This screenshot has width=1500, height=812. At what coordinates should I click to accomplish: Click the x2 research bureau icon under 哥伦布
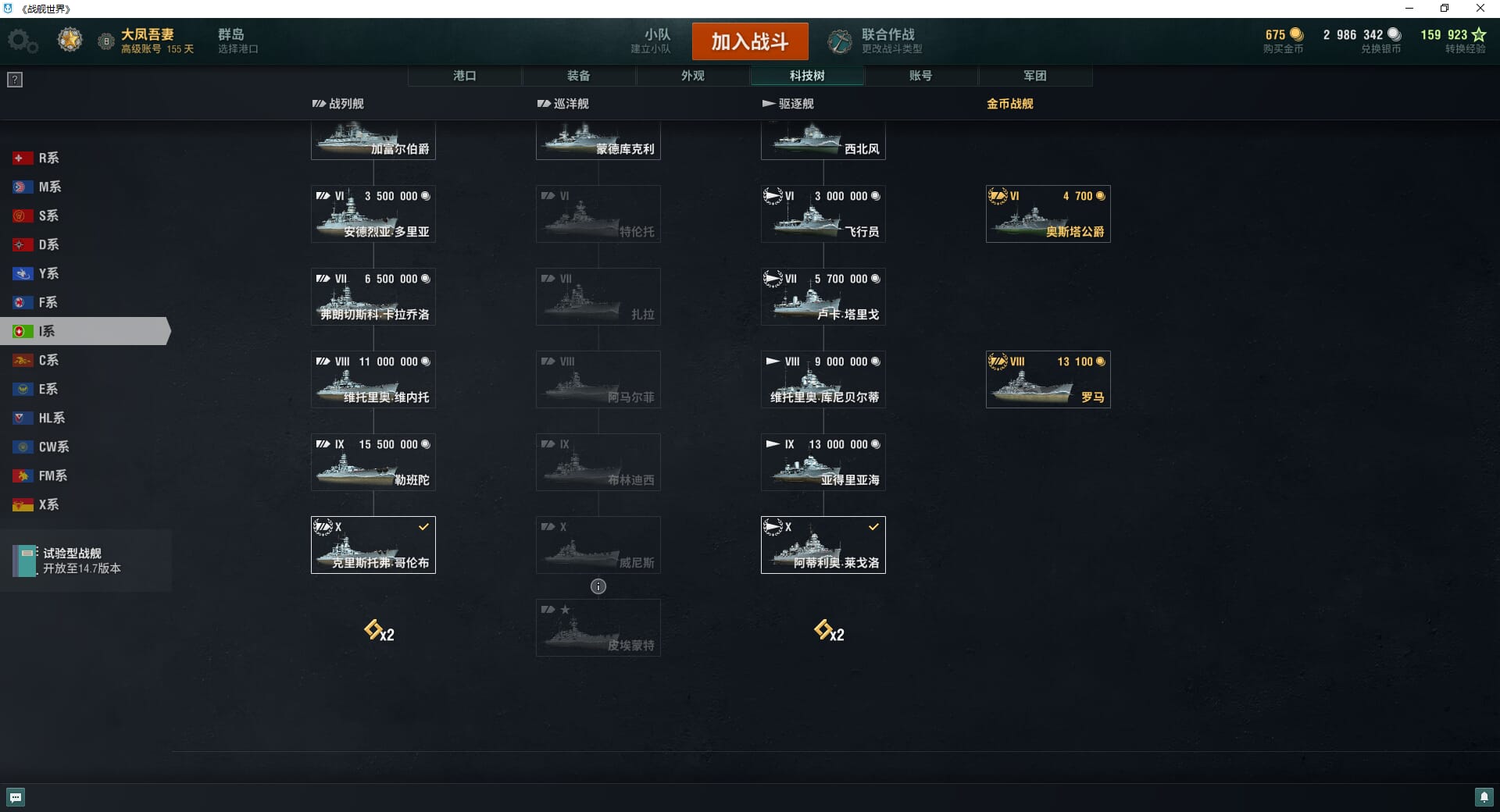coord(379,631)
